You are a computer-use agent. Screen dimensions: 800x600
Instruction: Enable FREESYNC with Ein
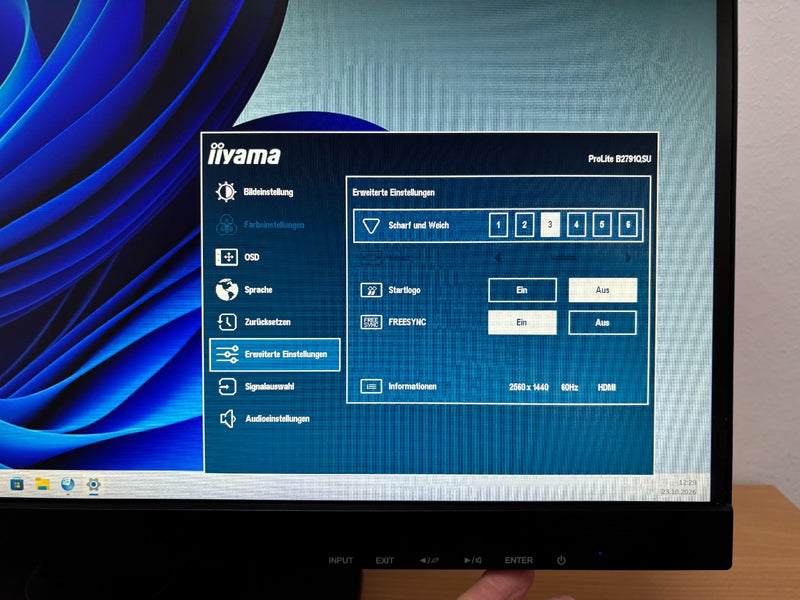522,322
